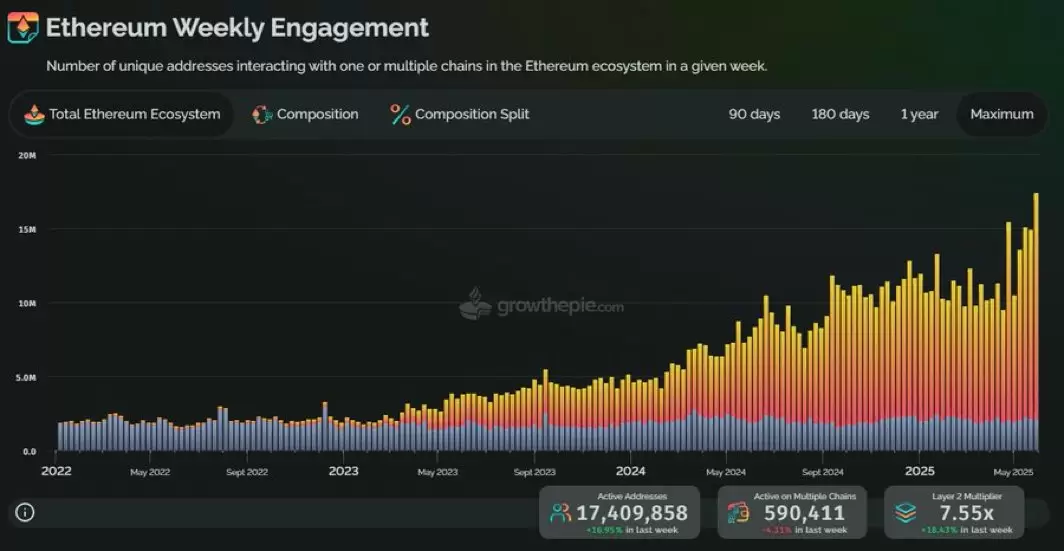The height and width of the screenshot is (551, 1064).
Task: Click the 7.55x Layer 2 Multiplier card
Action: click(954, 512)
